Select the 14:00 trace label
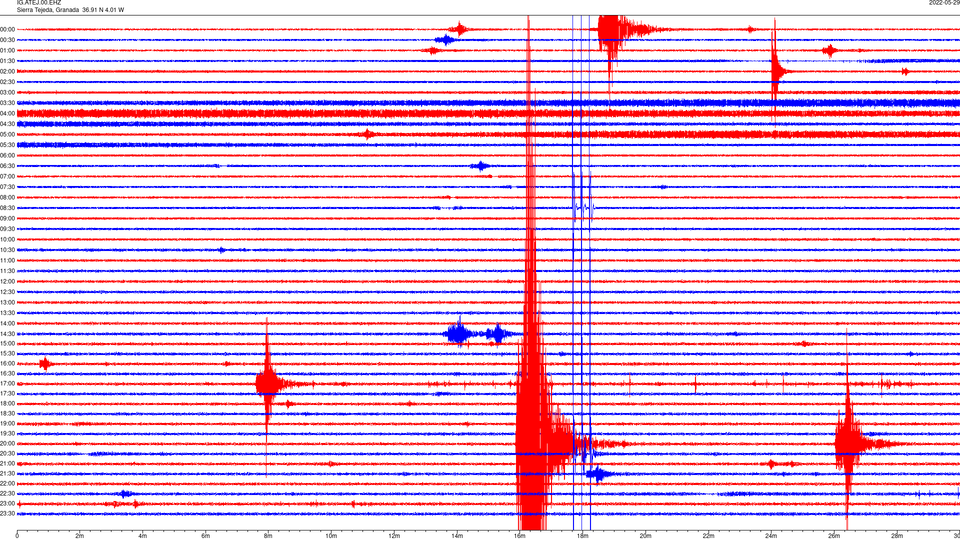Viewport: 960px width, 540px height. tap(7, 323)
